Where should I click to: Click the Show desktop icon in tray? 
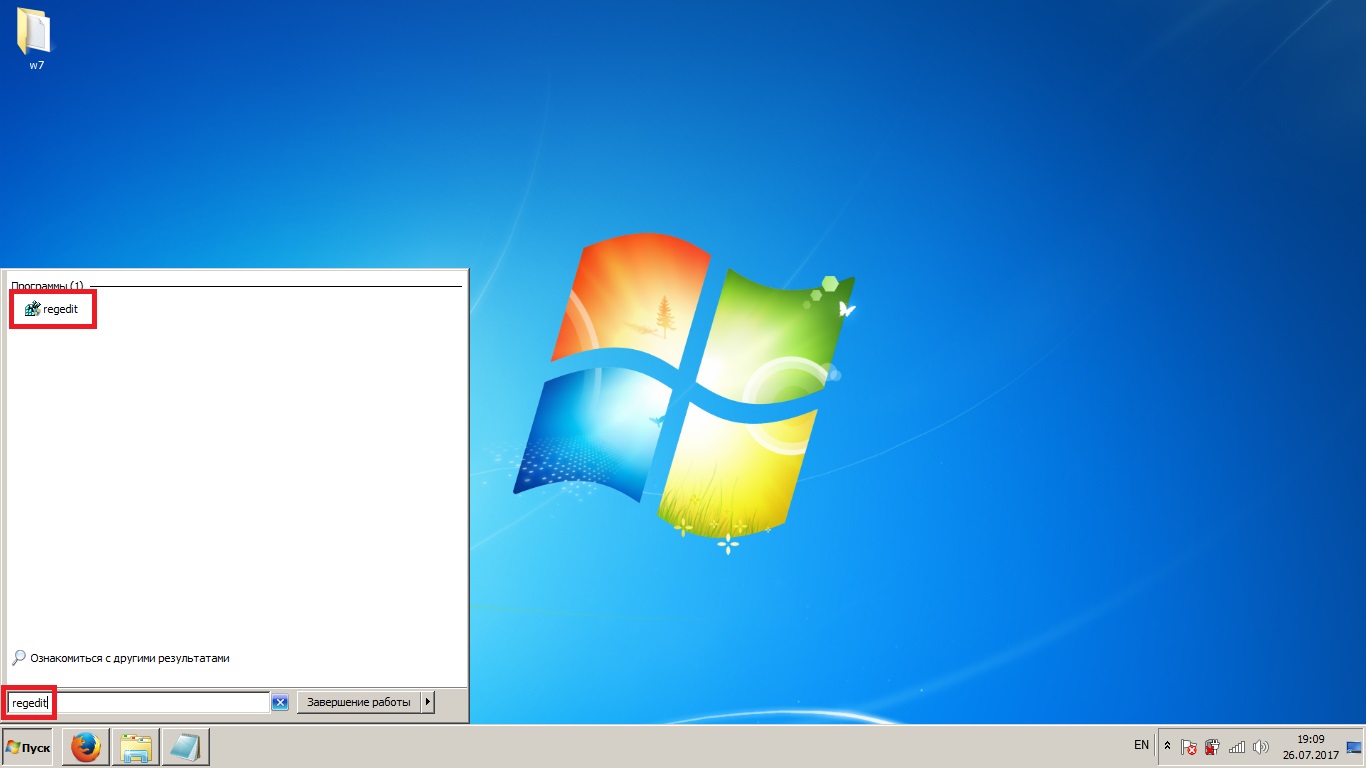pyautogui.click(x=1355, y=746)
